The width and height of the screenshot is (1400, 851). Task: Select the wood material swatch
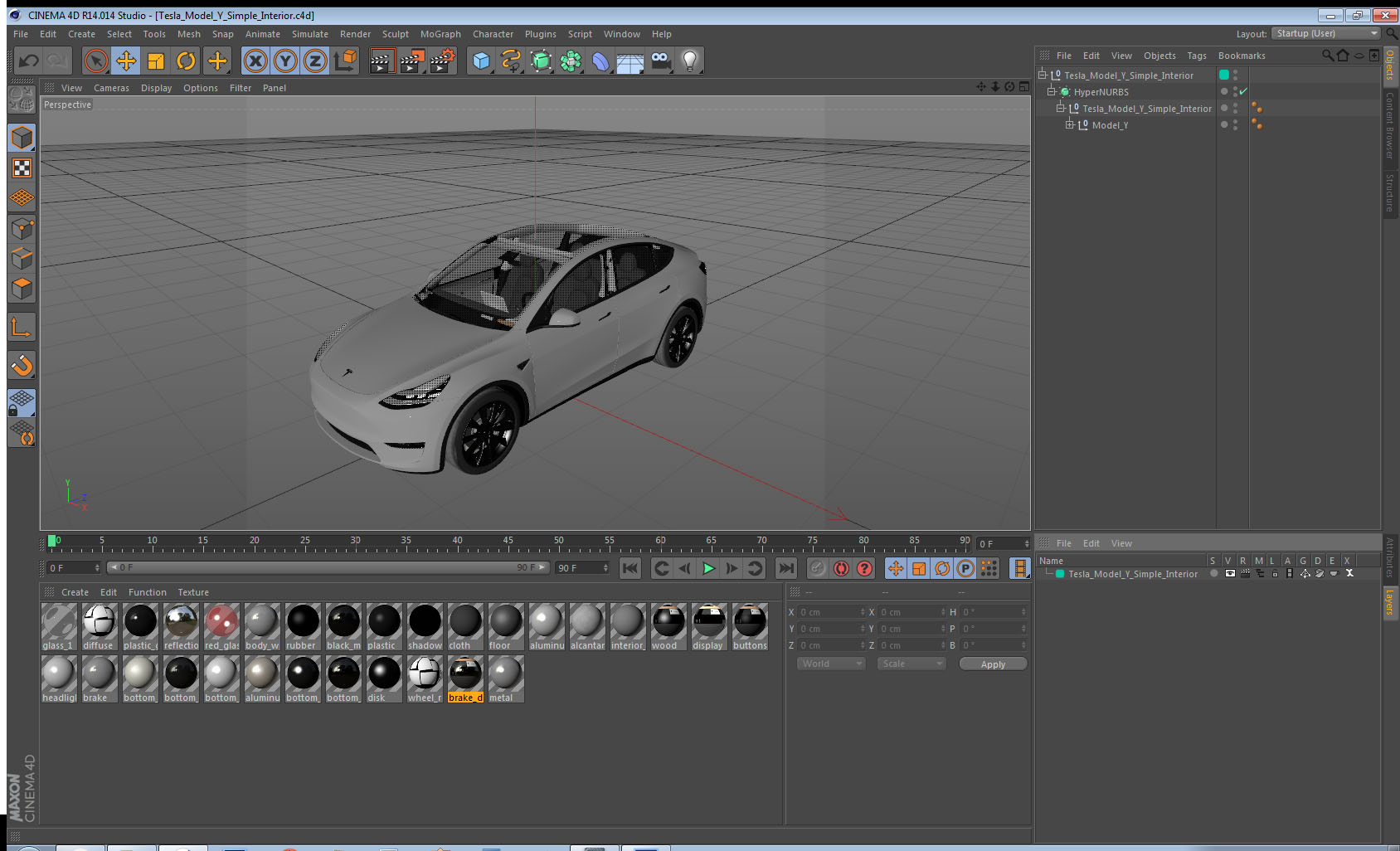click(x=668, y=626)
